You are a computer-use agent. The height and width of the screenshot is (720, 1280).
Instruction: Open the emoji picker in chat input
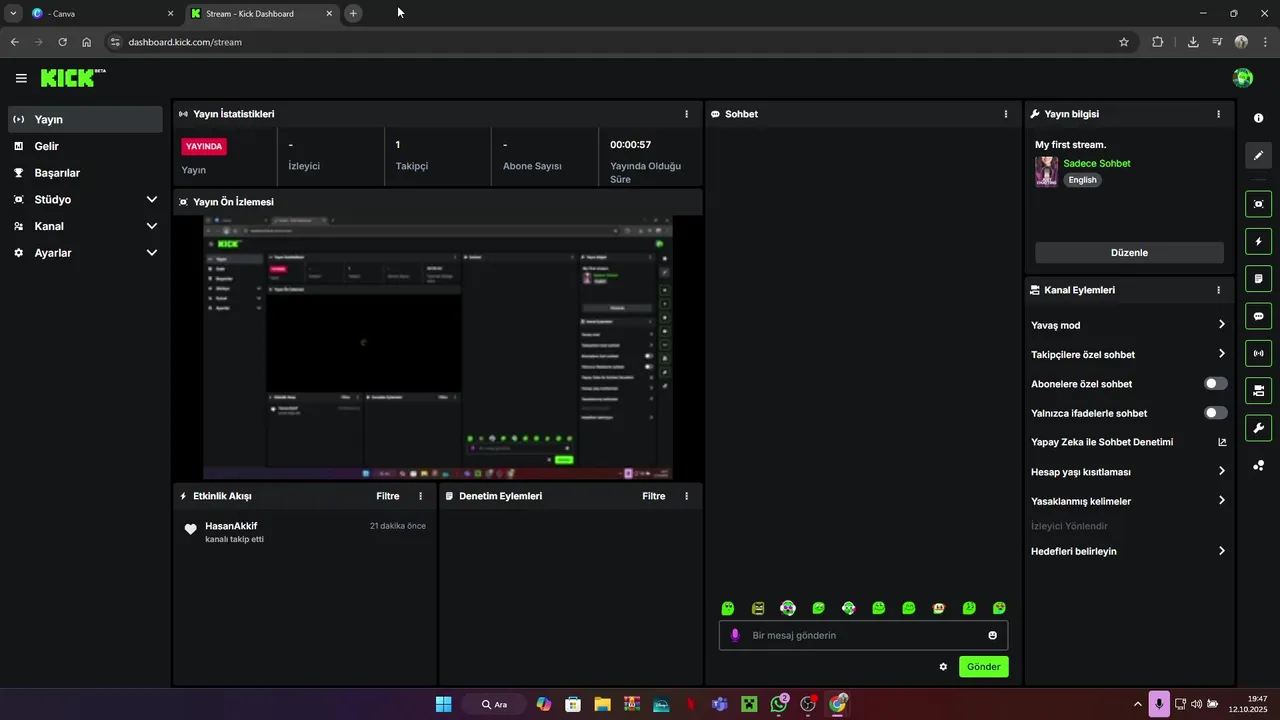click(x=992, y=635)
